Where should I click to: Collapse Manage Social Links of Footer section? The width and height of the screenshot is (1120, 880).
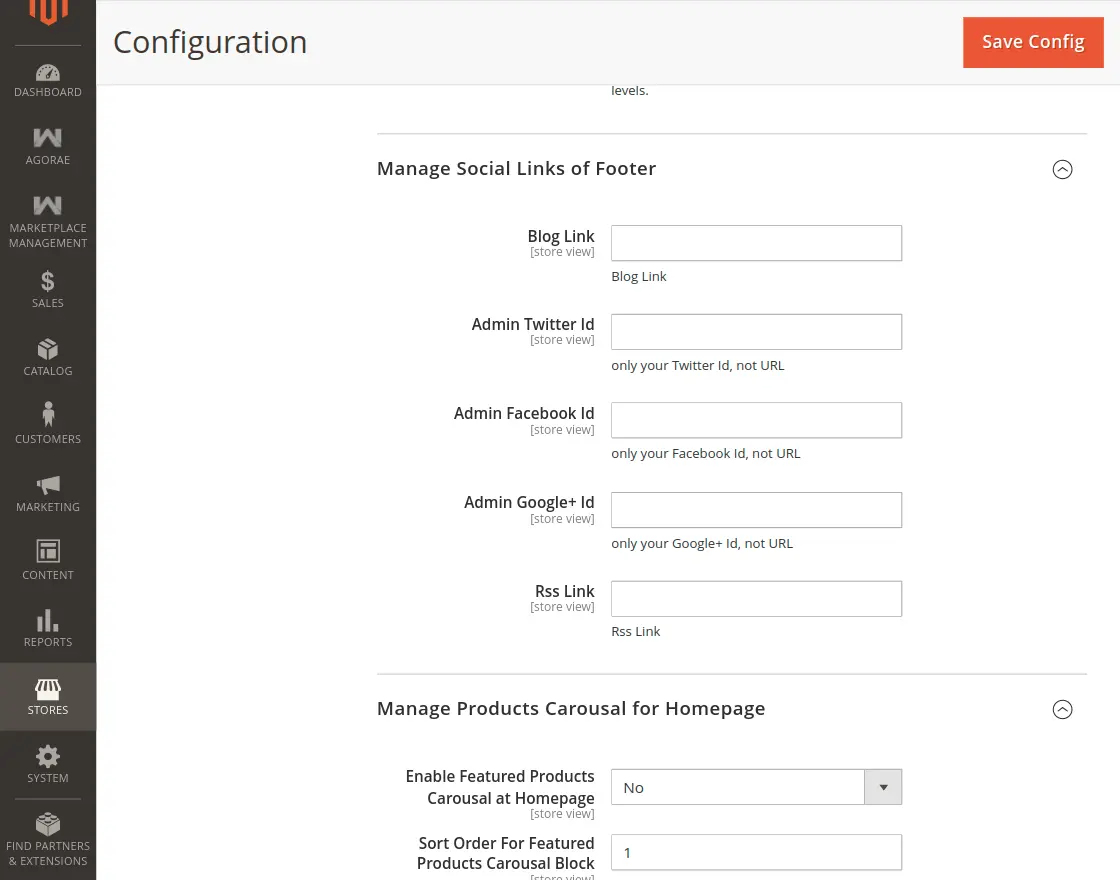(1062, 169)
